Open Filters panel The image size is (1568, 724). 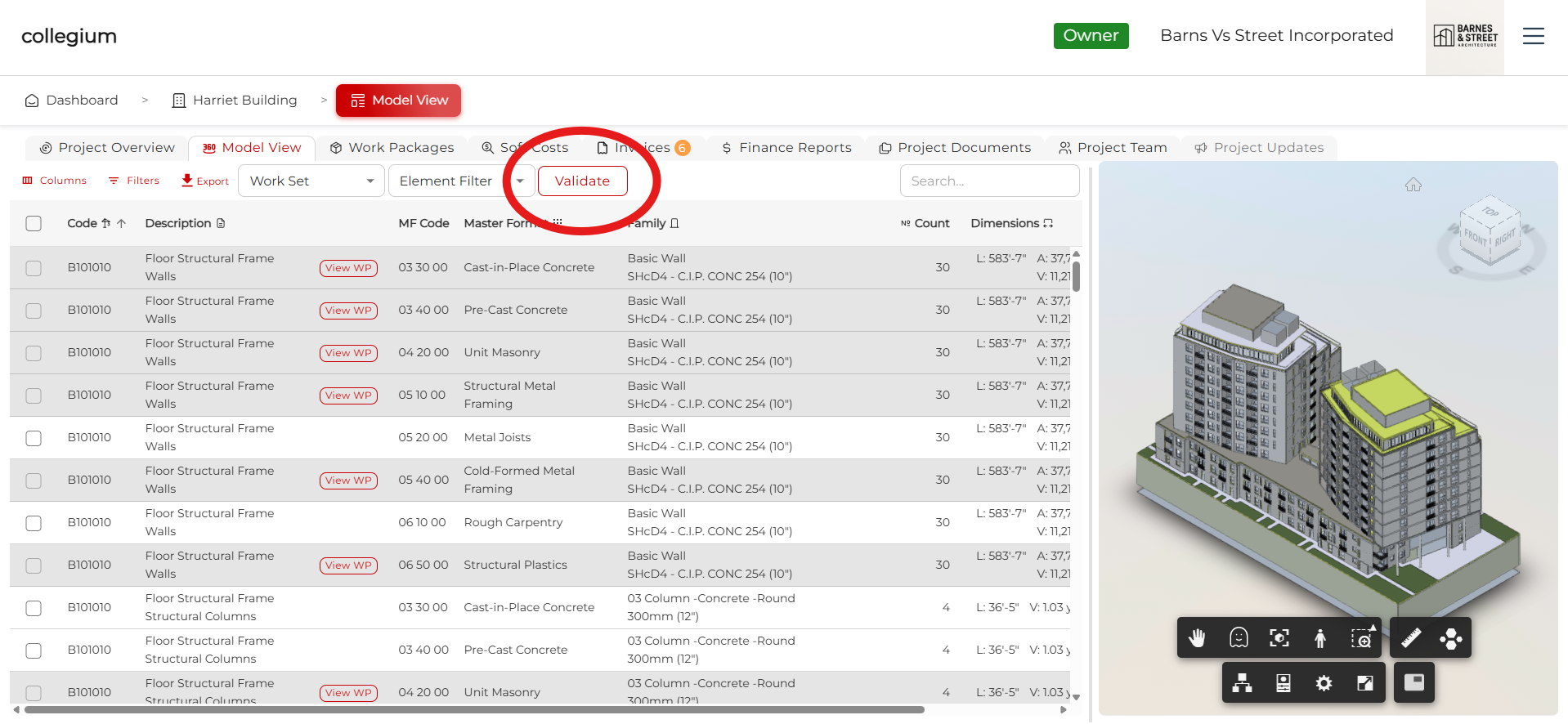tap(134, 181)
